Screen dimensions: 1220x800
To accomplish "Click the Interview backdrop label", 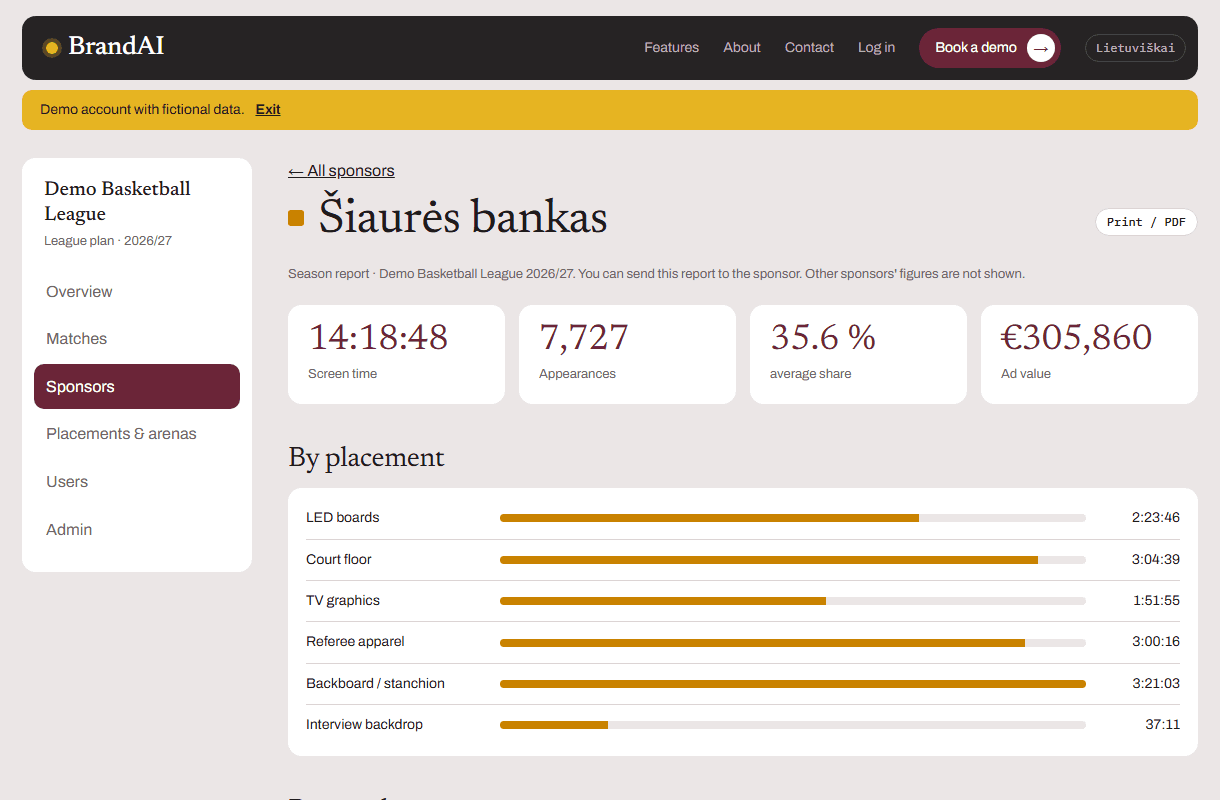I will coord(364,725).
